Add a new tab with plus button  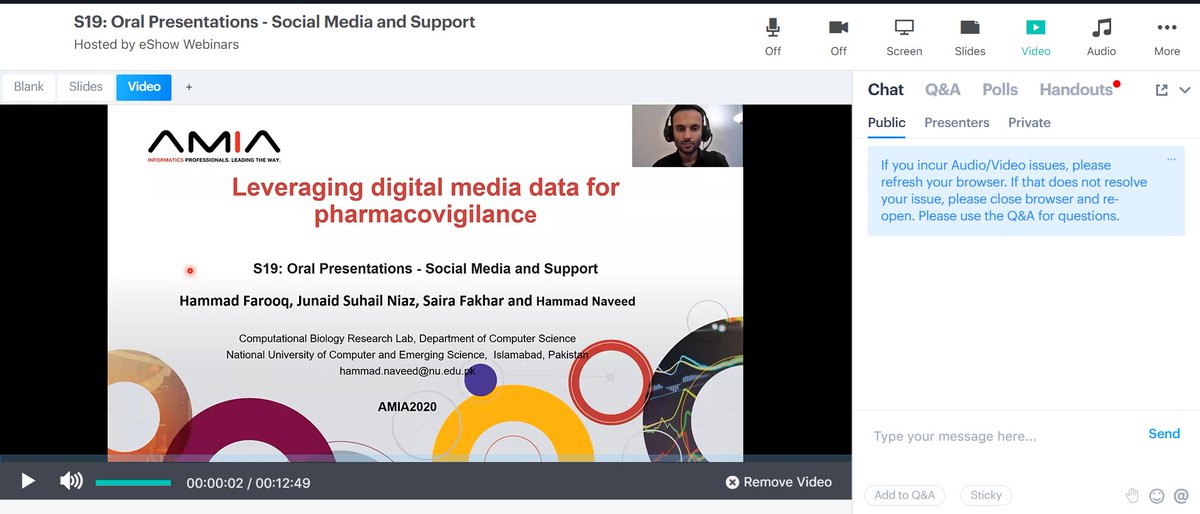[x=189, y=87]
